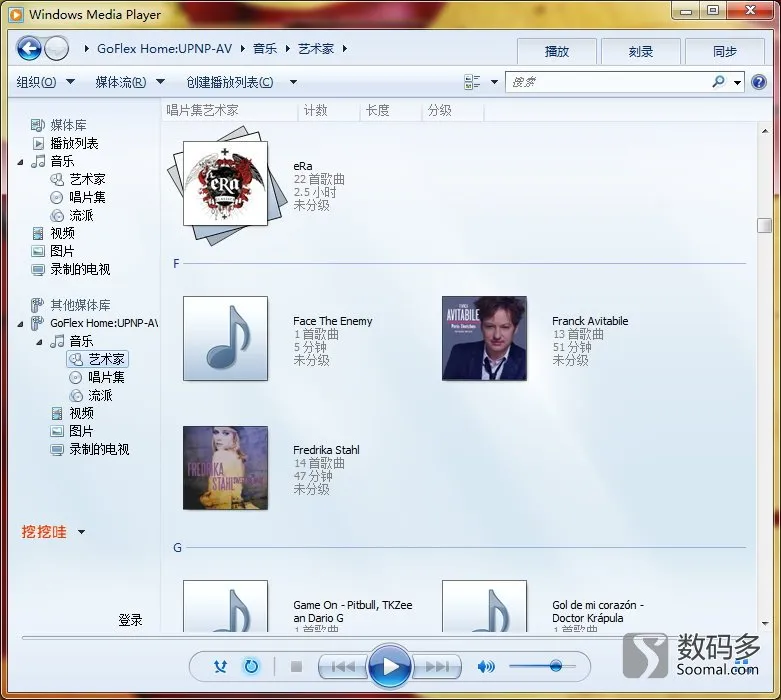781x700 pixels.
Task: Switch to the 播放 tab
Action: 557,51
